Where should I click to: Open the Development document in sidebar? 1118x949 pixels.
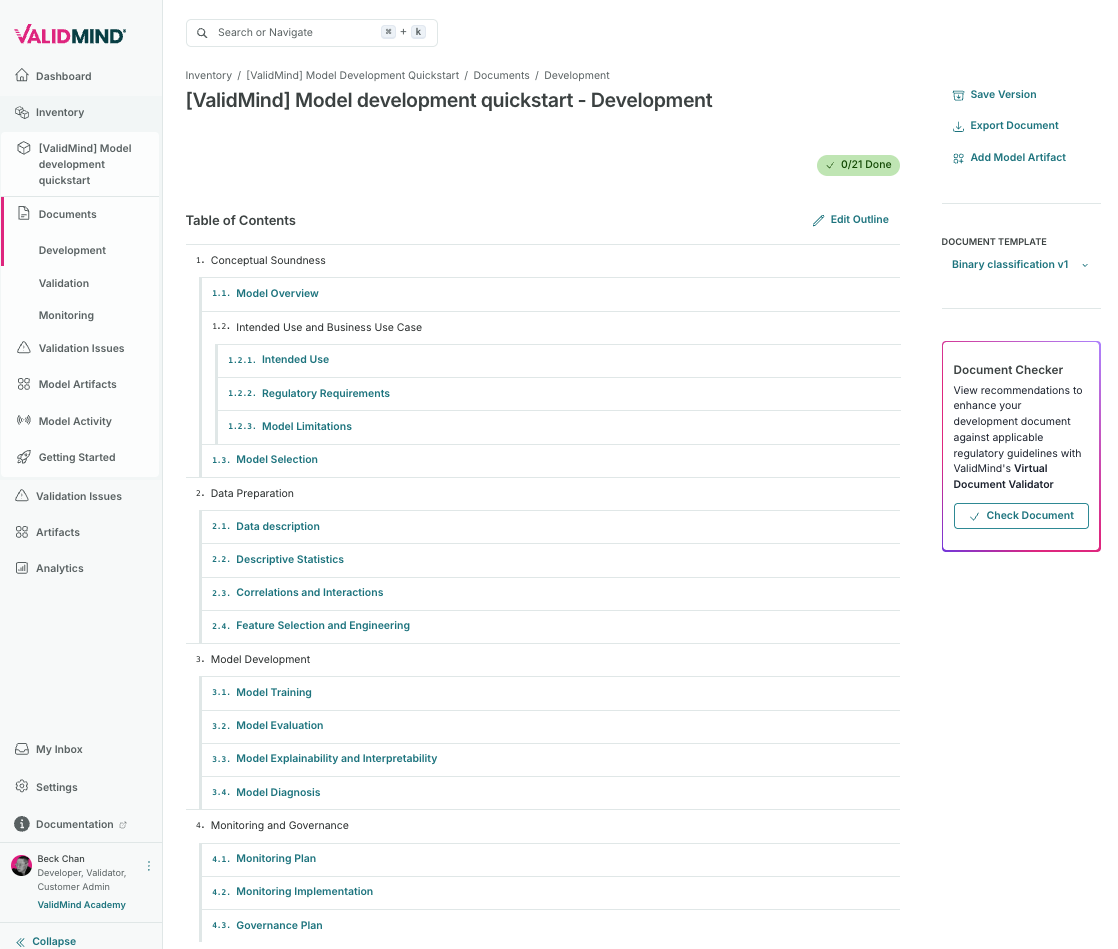(x=72, y=250)
